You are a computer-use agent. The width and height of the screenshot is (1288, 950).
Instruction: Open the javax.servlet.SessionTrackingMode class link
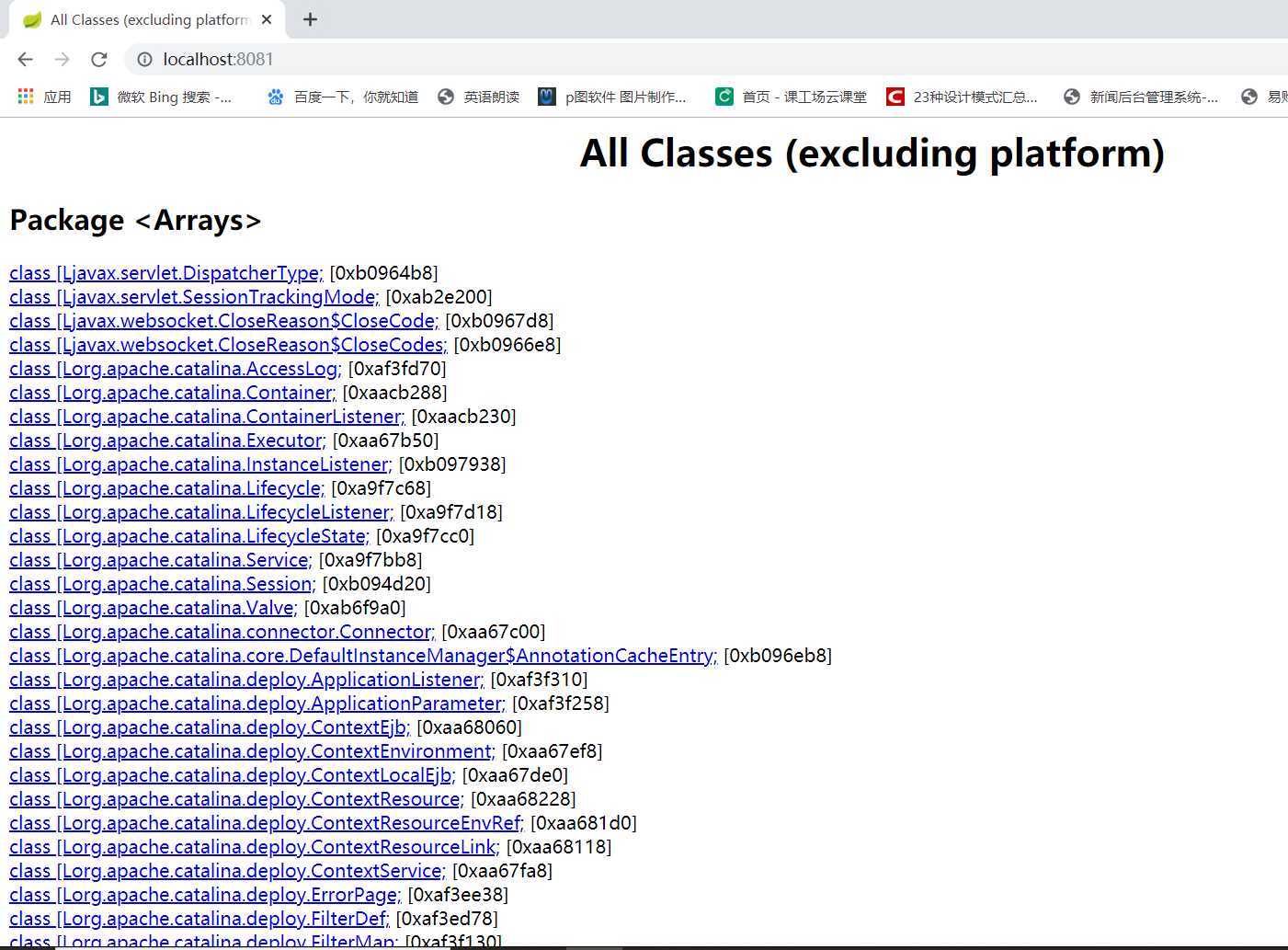194,297
